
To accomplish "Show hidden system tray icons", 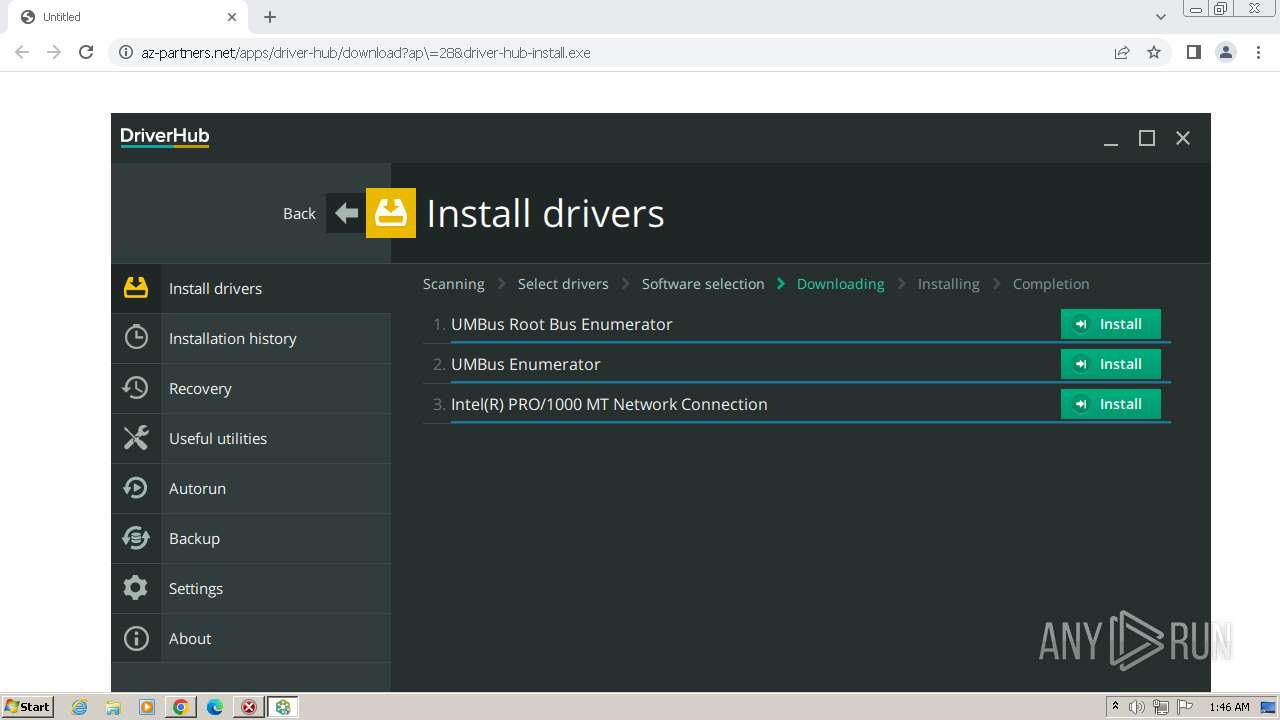I will click(x=1115, y=707).
